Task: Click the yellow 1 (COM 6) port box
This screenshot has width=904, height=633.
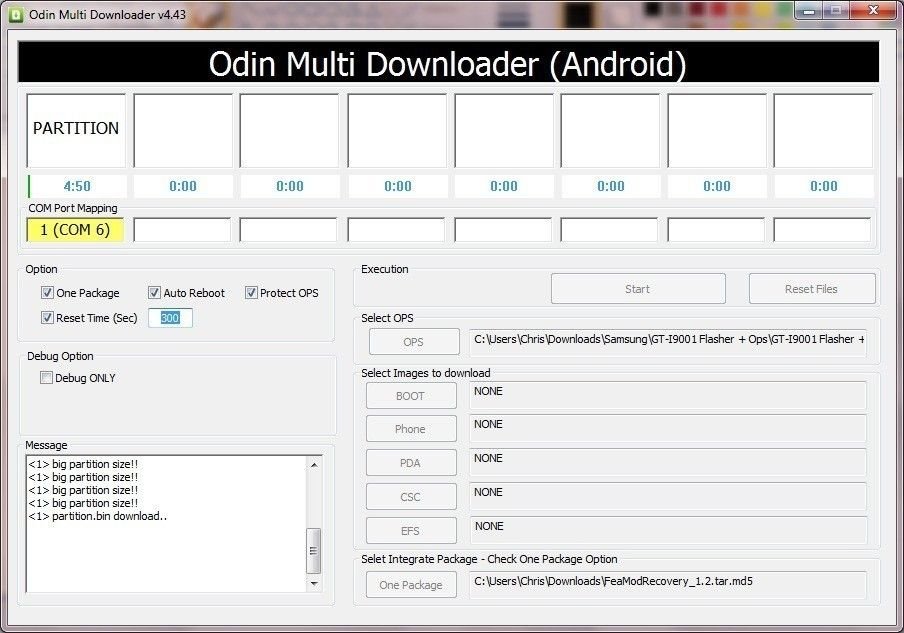Action: pyautogui.click(x=76, y=230)
